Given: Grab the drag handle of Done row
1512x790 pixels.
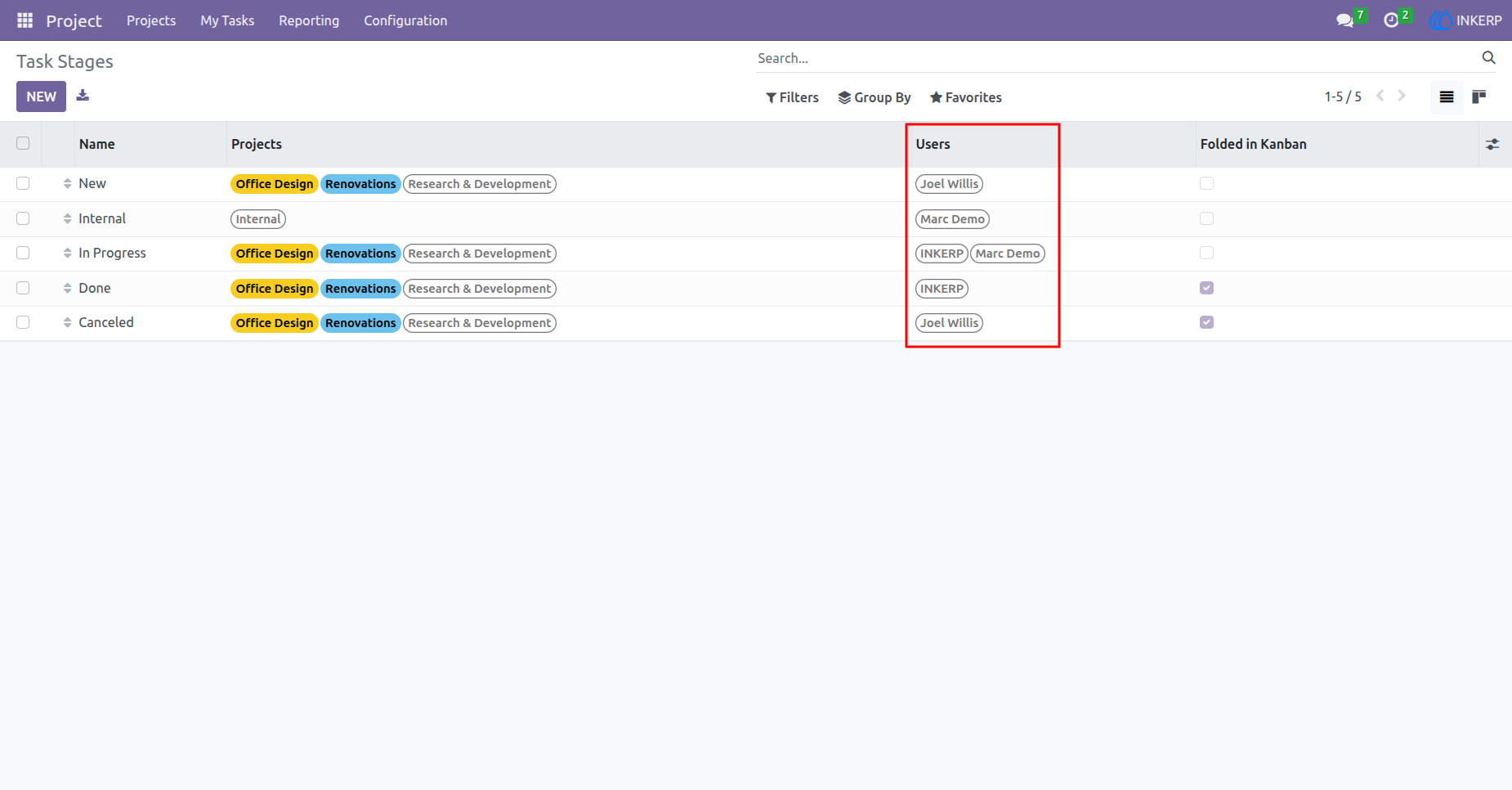Looking at the screenshot, I should point(67,288).
